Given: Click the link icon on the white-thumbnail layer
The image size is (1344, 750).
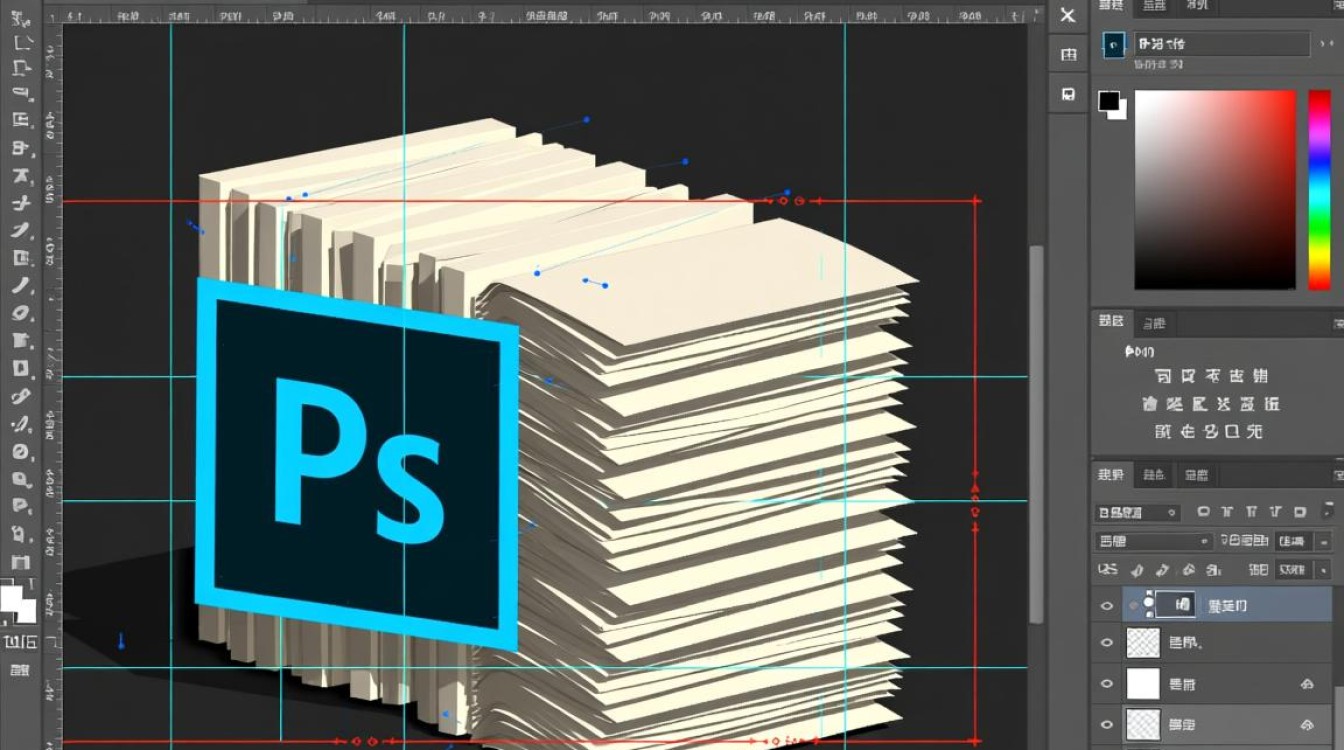Looking at the screenshot, I should click(1306, 684).
